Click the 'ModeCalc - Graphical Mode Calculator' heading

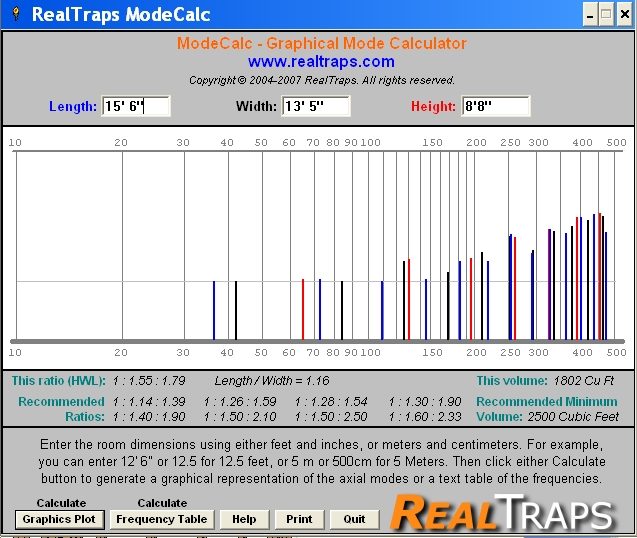[x=321, y=43]
